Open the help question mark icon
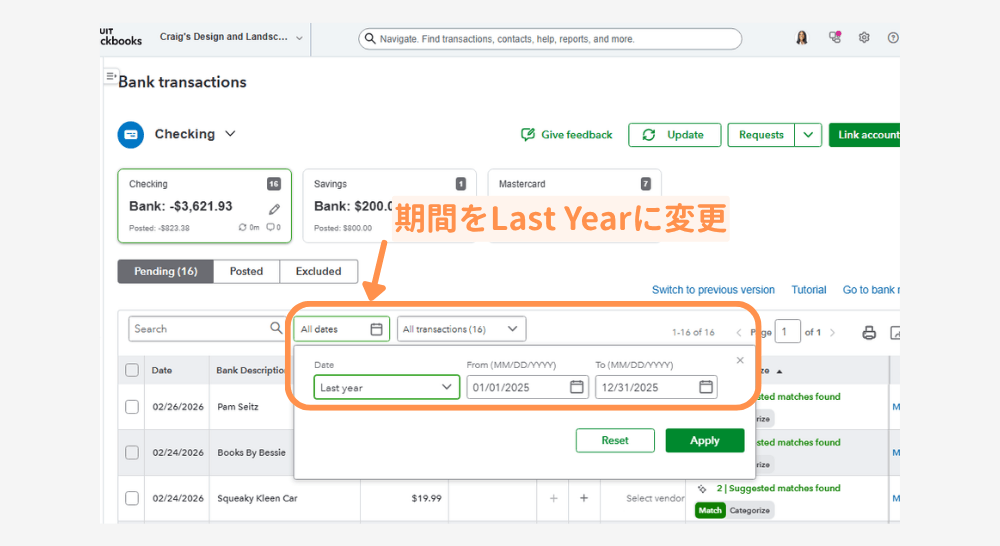The image size is (1000, 546). 892,38
